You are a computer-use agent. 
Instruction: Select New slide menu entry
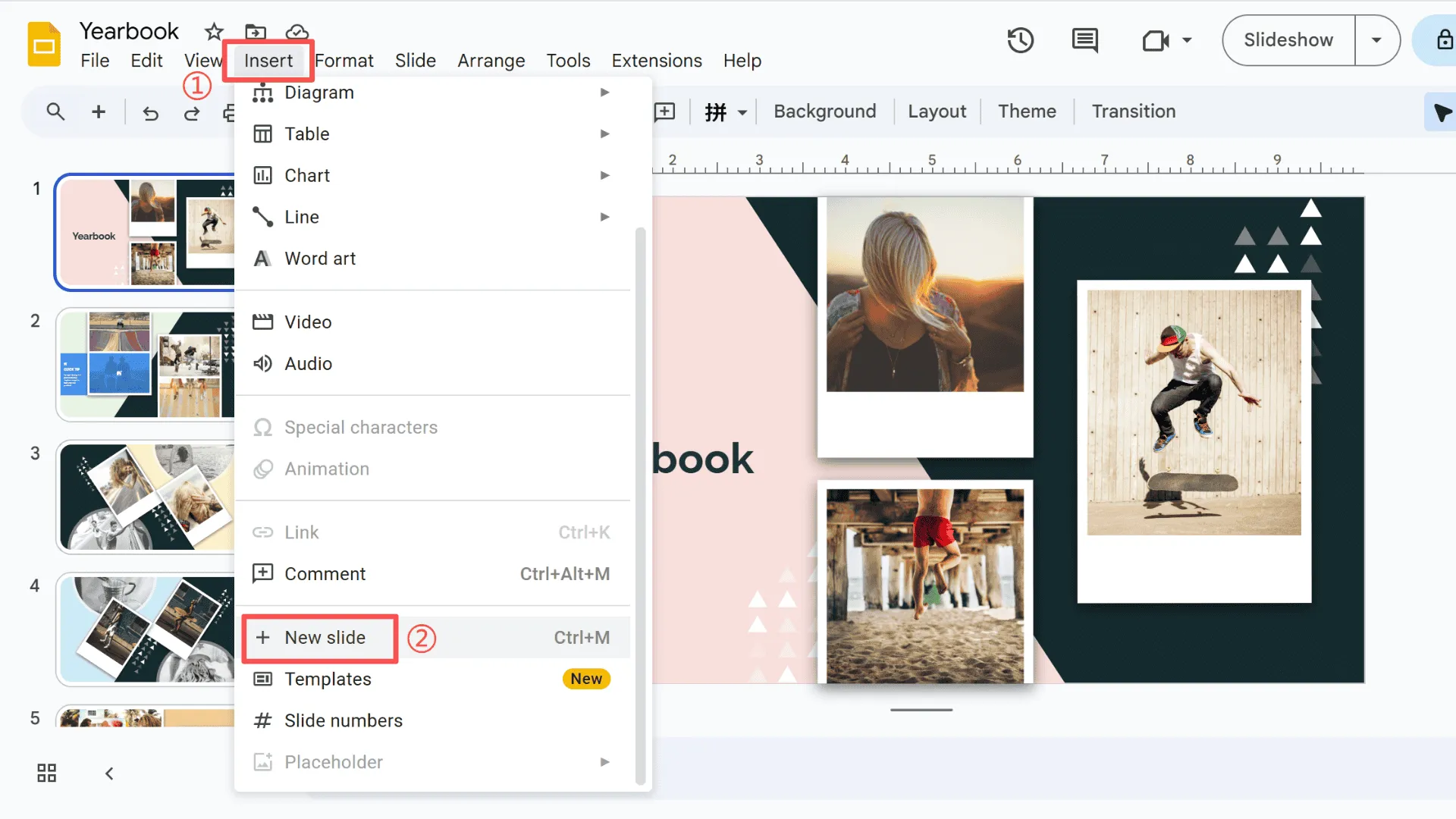click(x=325, y=638)
